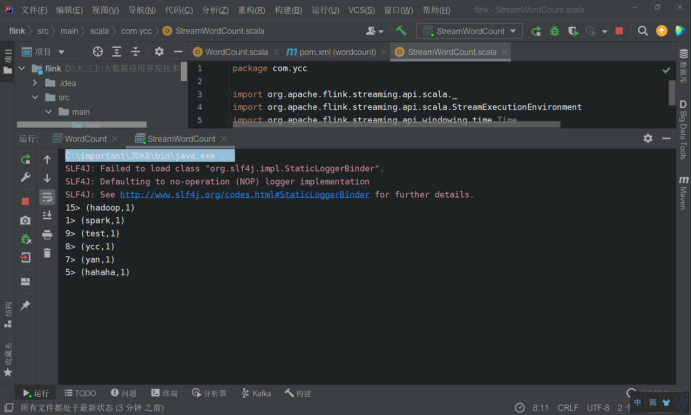
Task: Collapse the flink root folder
Action: coord(22,68)
